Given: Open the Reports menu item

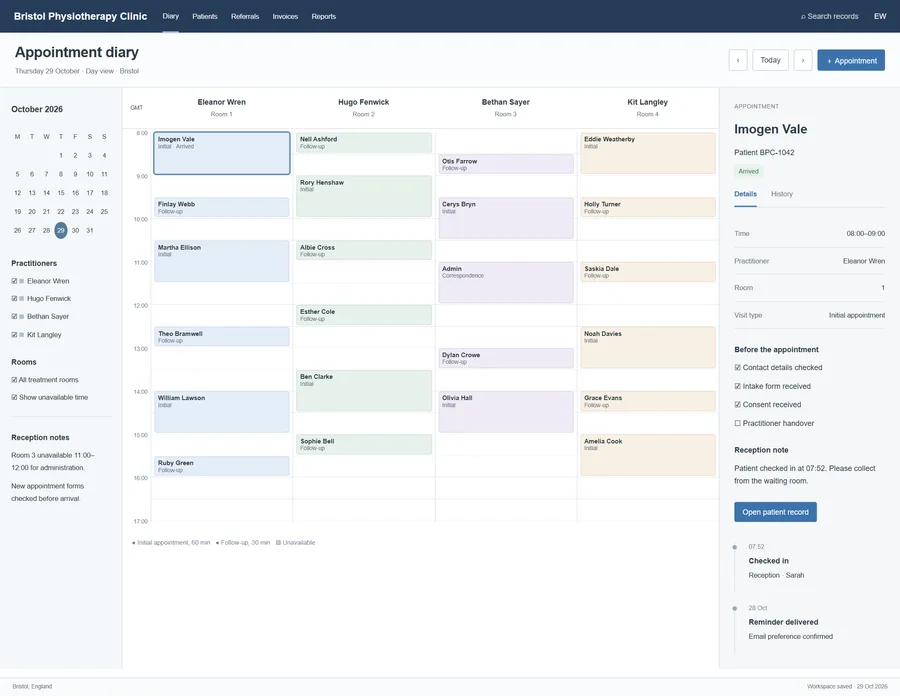Looking at the screenshot, I should pos(324,16).
